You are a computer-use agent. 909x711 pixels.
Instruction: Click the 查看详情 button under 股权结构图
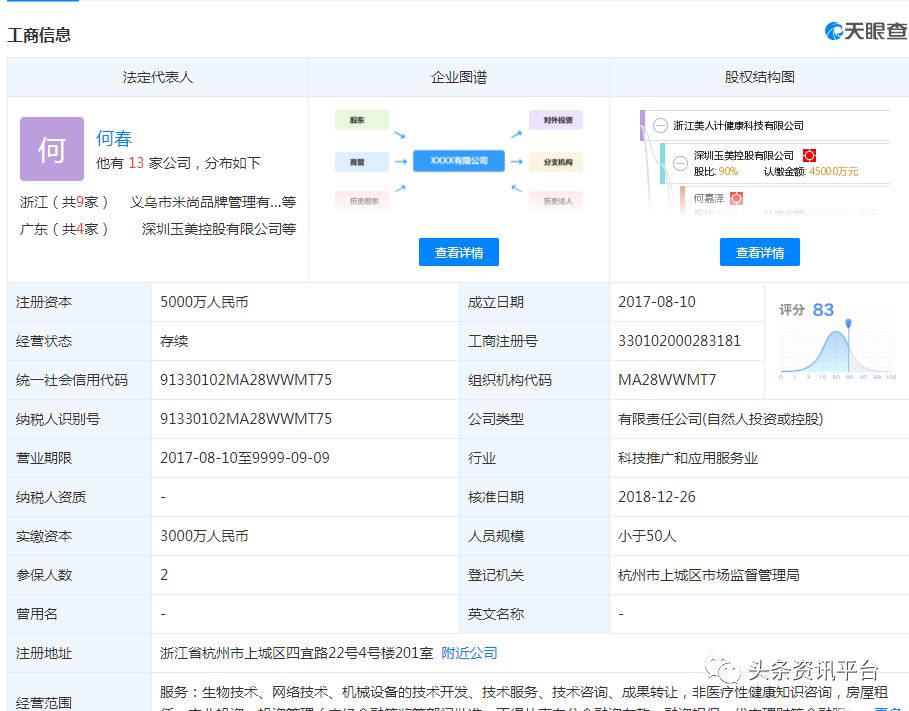tap(759, 252)
